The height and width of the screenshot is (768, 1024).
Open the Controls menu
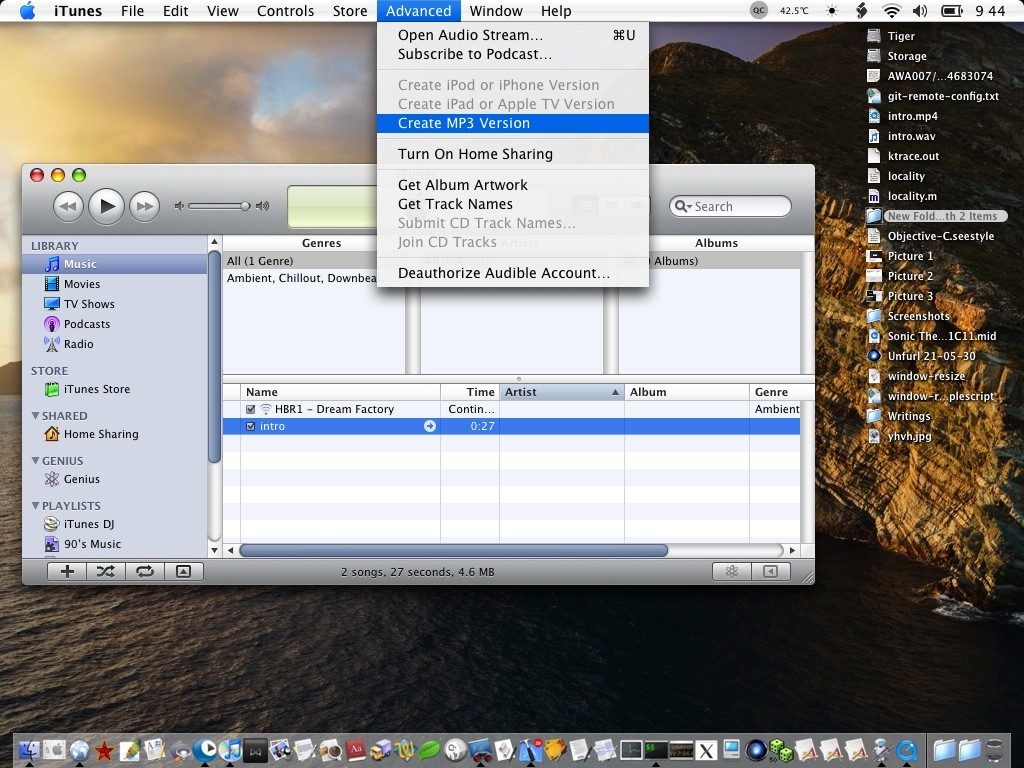285,11
